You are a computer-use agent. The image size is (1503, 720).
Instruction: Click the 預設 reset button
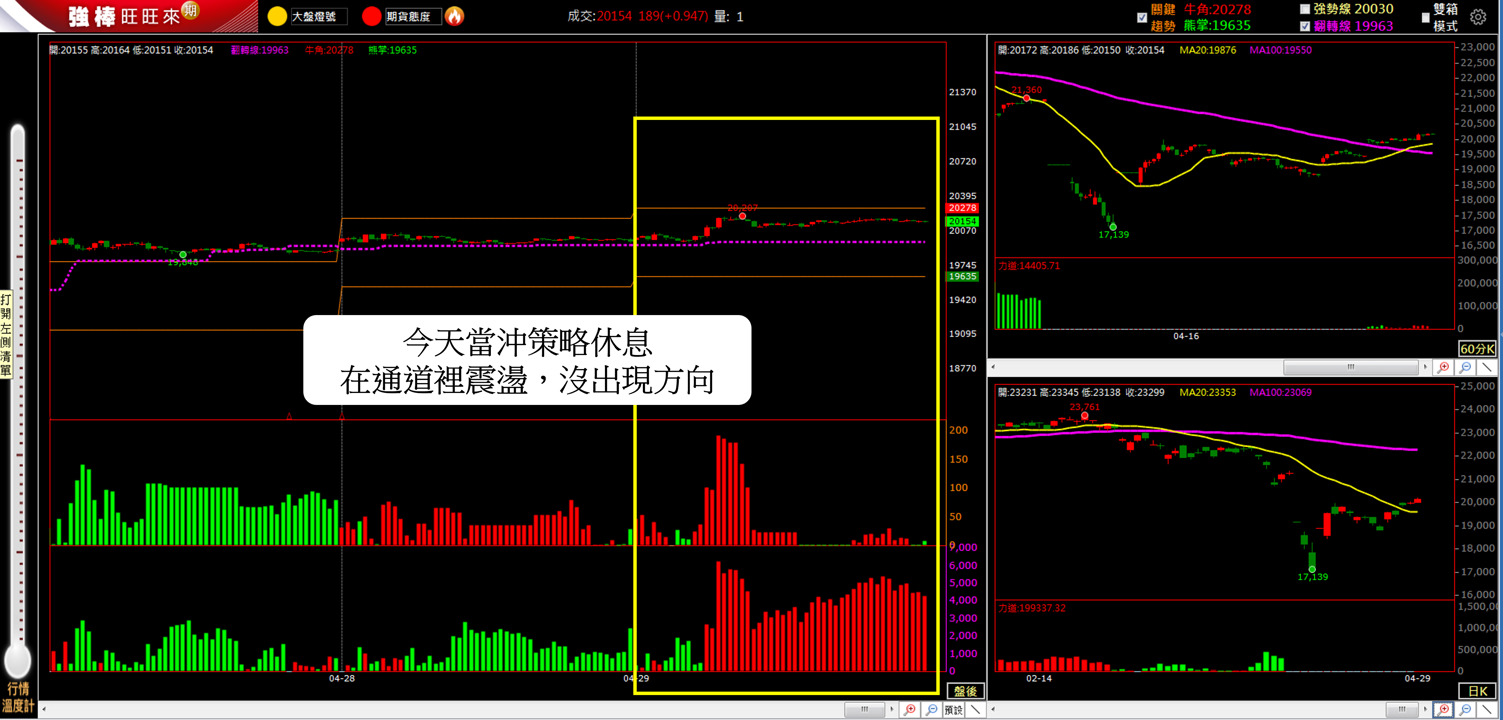953,710
